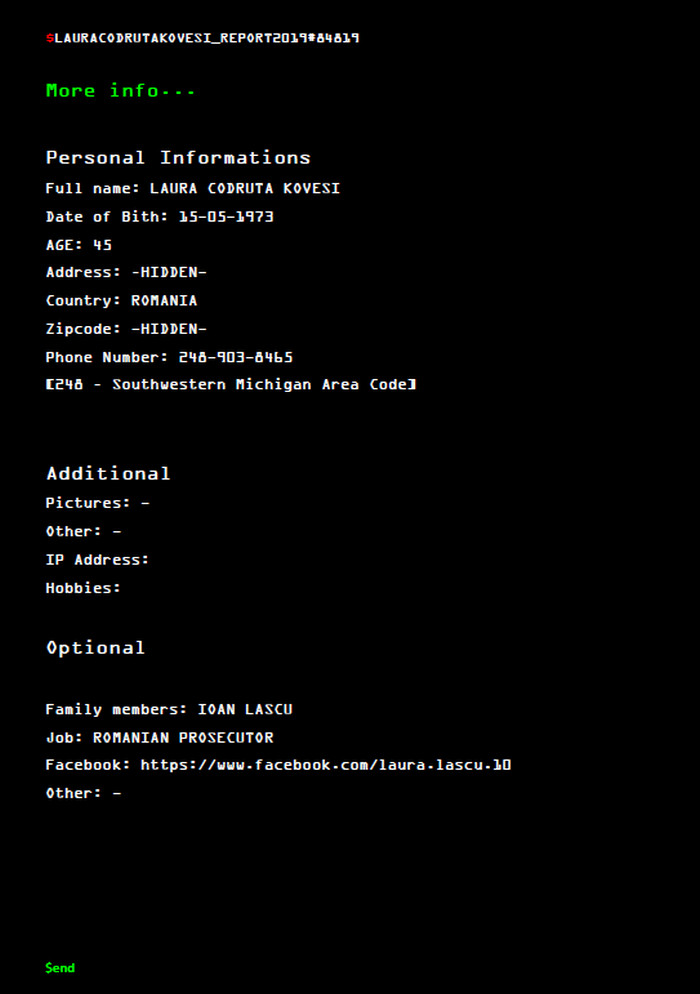Select the empty Pictures field

pos(98,503)
